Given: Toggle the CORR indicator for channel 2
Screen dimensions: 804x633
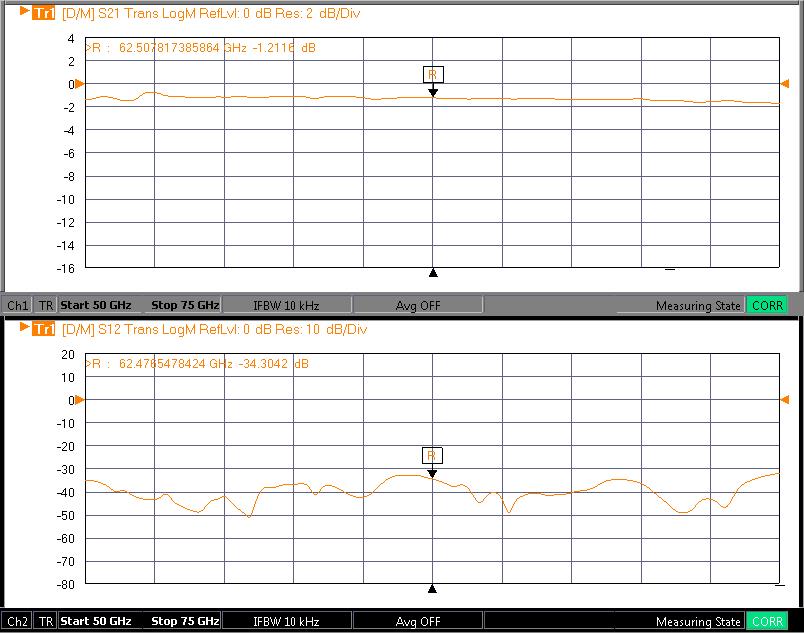Looking at the screenshot, I should pyautogui.click(x=766, y=621).
